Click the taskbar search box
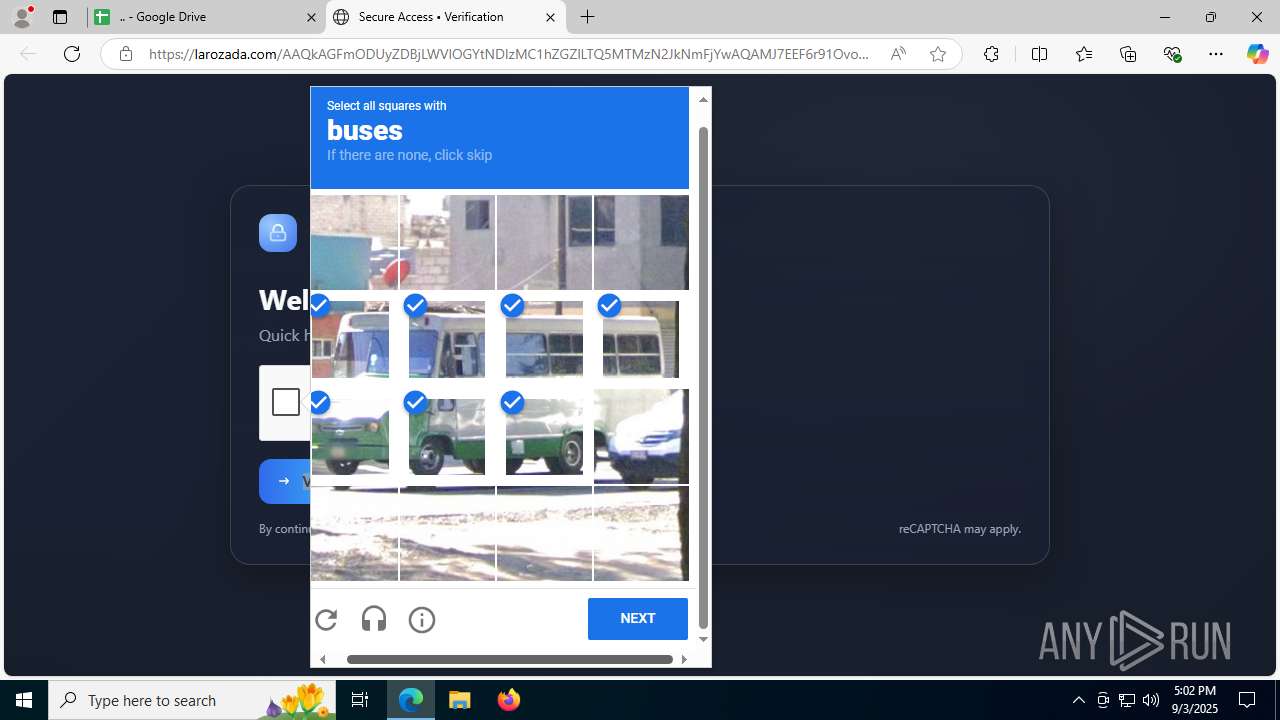The image size is (1280, 720). coord(192,700)
